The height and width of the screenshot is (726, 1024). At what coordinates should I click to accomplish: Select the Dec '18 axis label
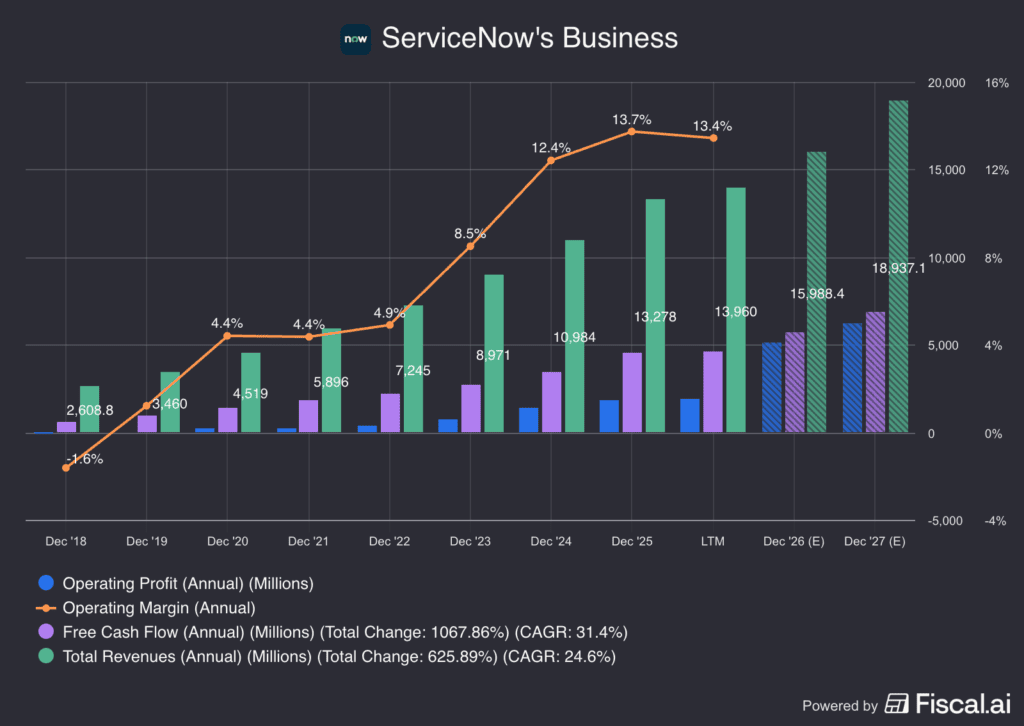click(66, 541)
